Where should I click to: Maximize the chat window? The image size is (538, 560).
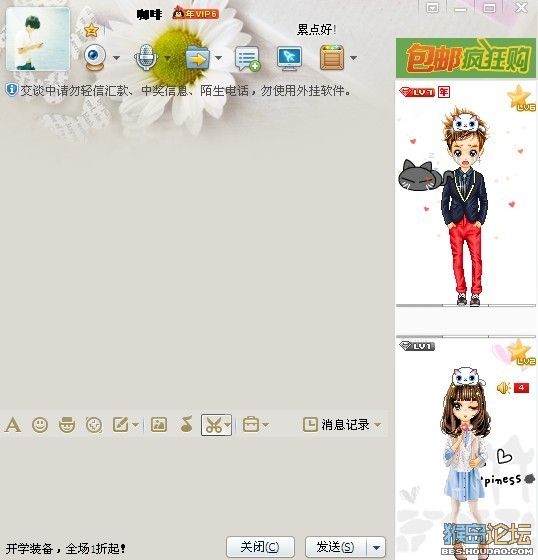(489, 8)
